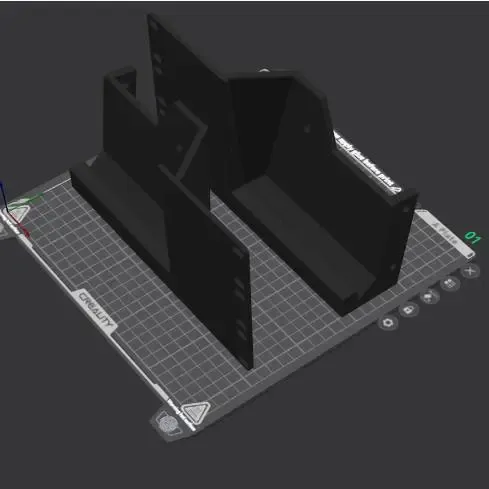Image resolution: width=489 pixels, height=489 pixels.
Task: Toggle the plate lock icon
Action: tap(409, 310)
